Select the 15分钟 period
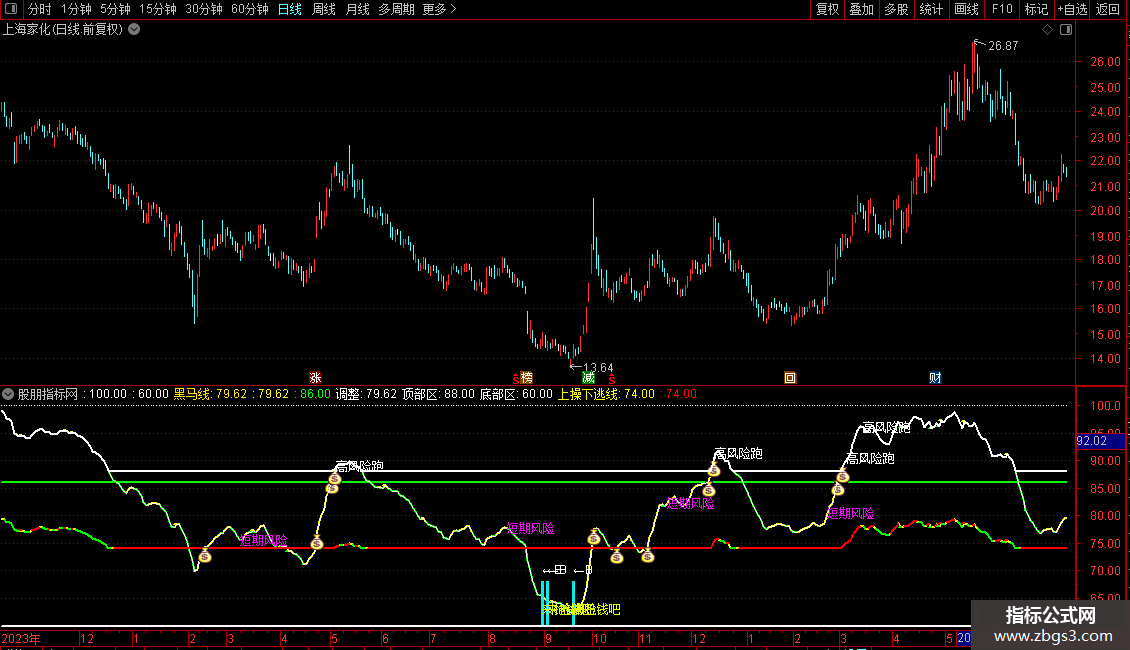Screen dimensions: 1130x650 pyautogui.click(x=157, y=9)
